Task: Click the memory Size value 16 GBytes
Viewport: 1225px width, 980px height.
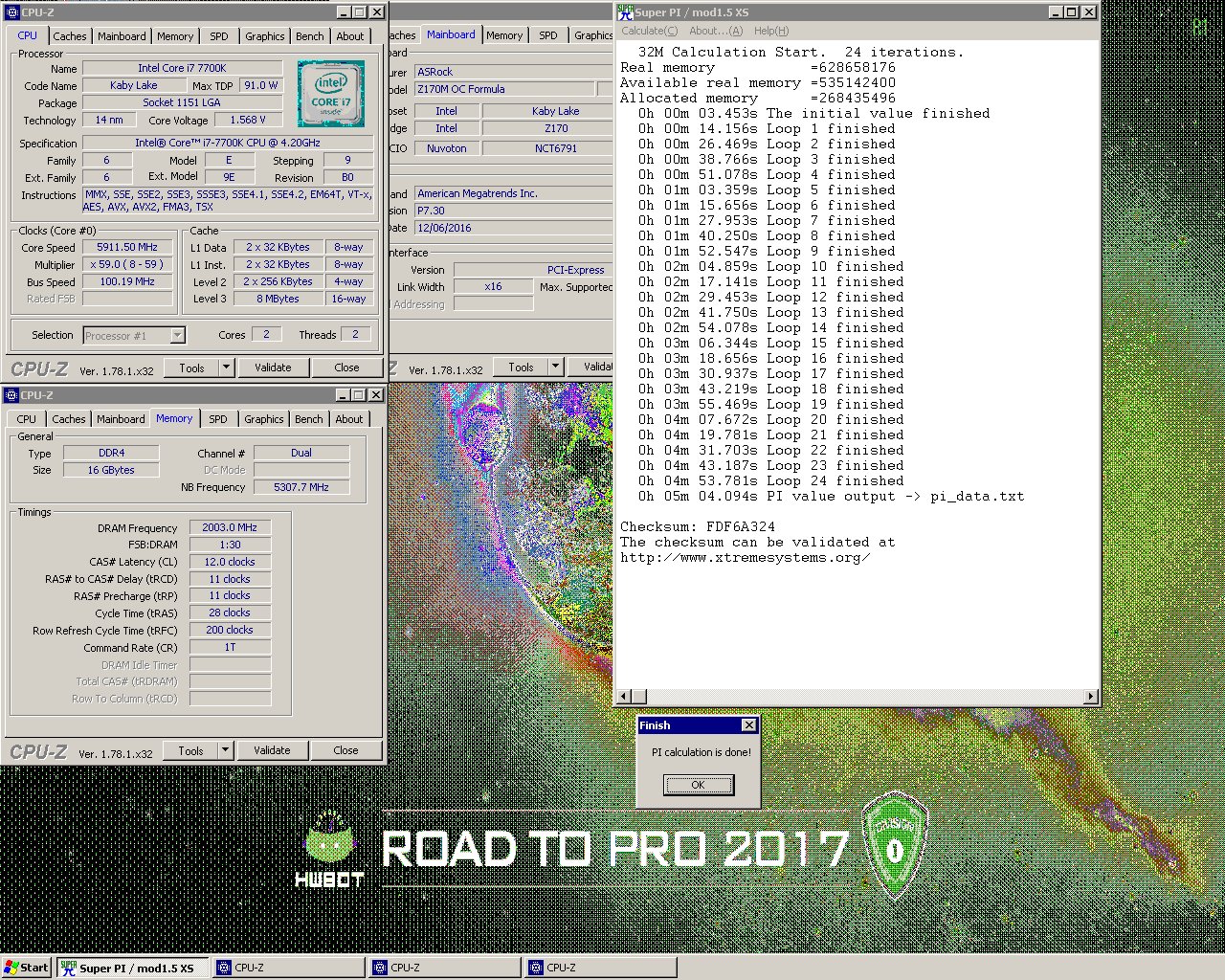Action: 111,470
